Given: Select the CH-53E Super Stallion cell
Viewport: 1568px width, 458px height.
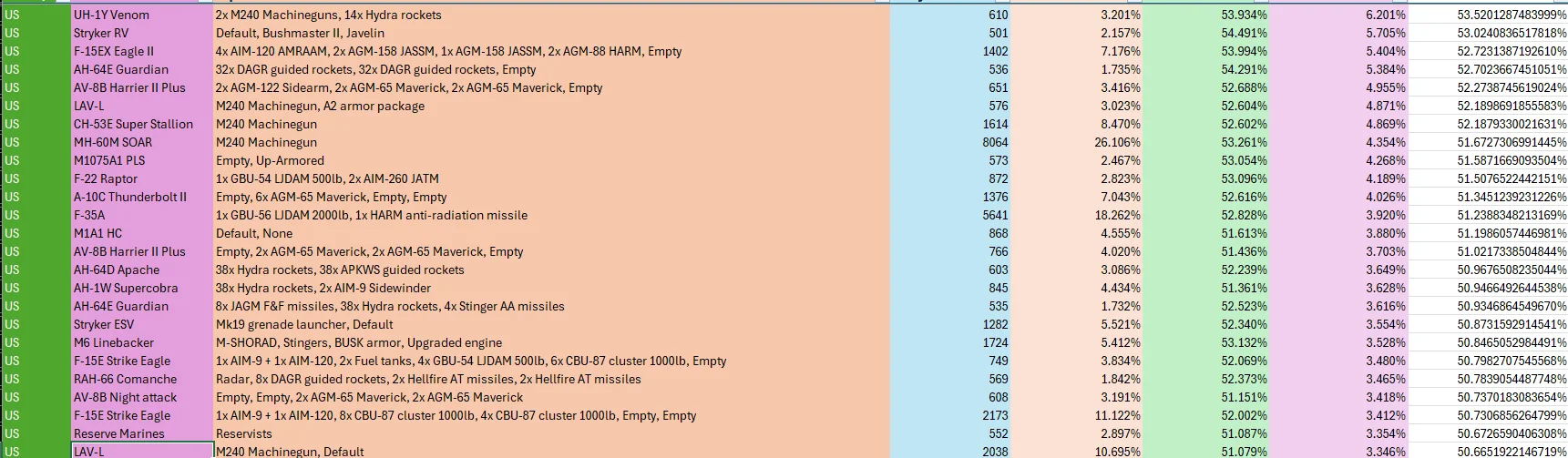Looking at the screenshot, I should tap(142, 124).
